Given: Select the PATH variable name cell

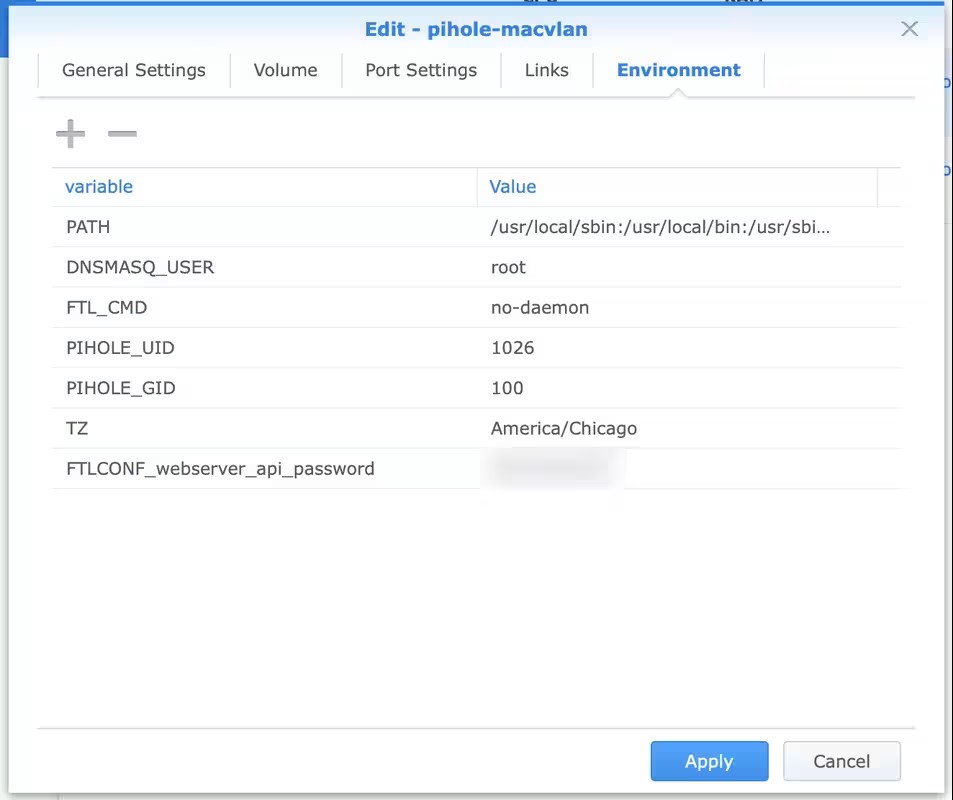Looking at the screenshot, I should [x=88, y=227].
